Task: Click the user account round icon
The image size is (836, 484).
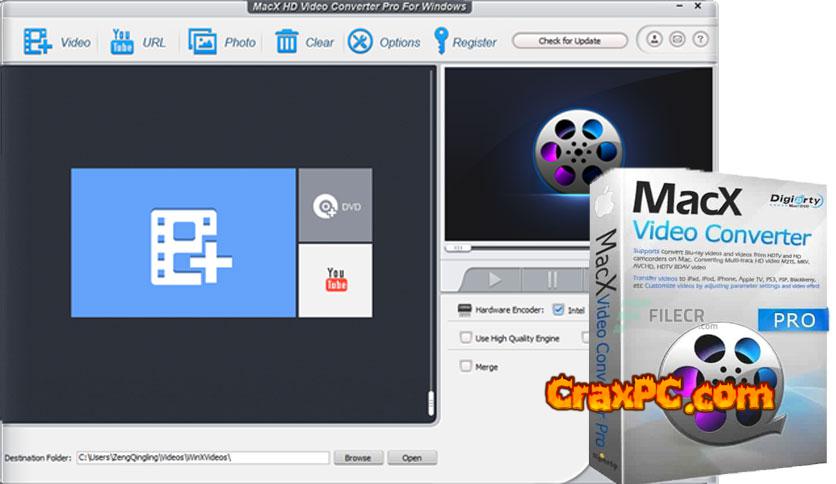Action: (654, 41)
